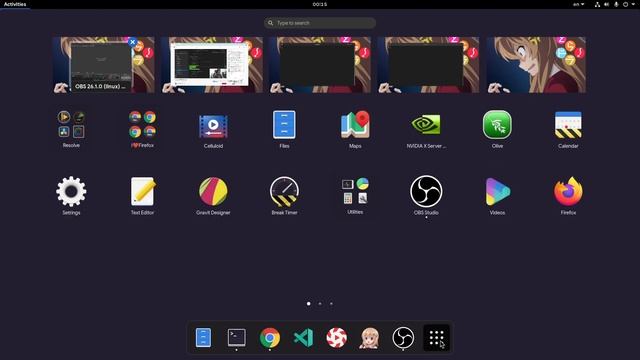Open NVIDIA X Server settings

coord(426,129)
